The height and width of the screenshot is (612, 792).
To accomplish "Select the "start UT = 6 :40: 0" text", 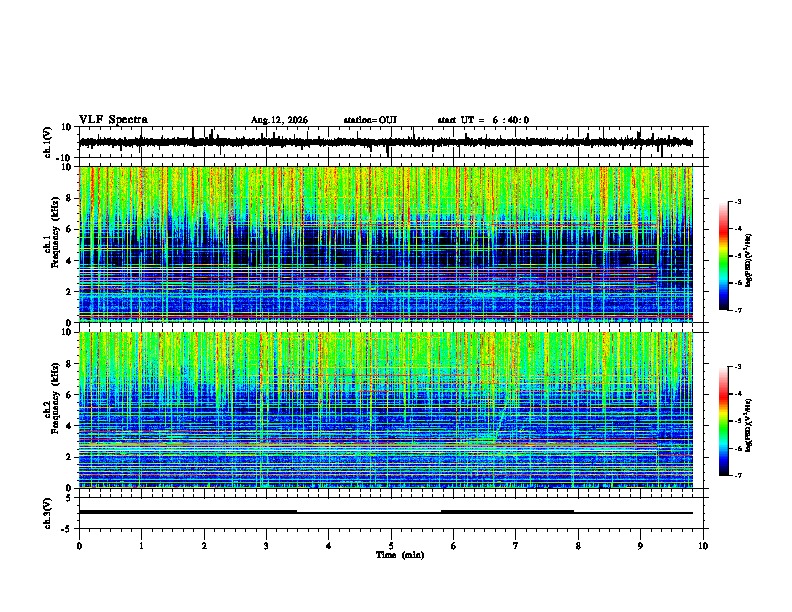I will click(483, 120).
